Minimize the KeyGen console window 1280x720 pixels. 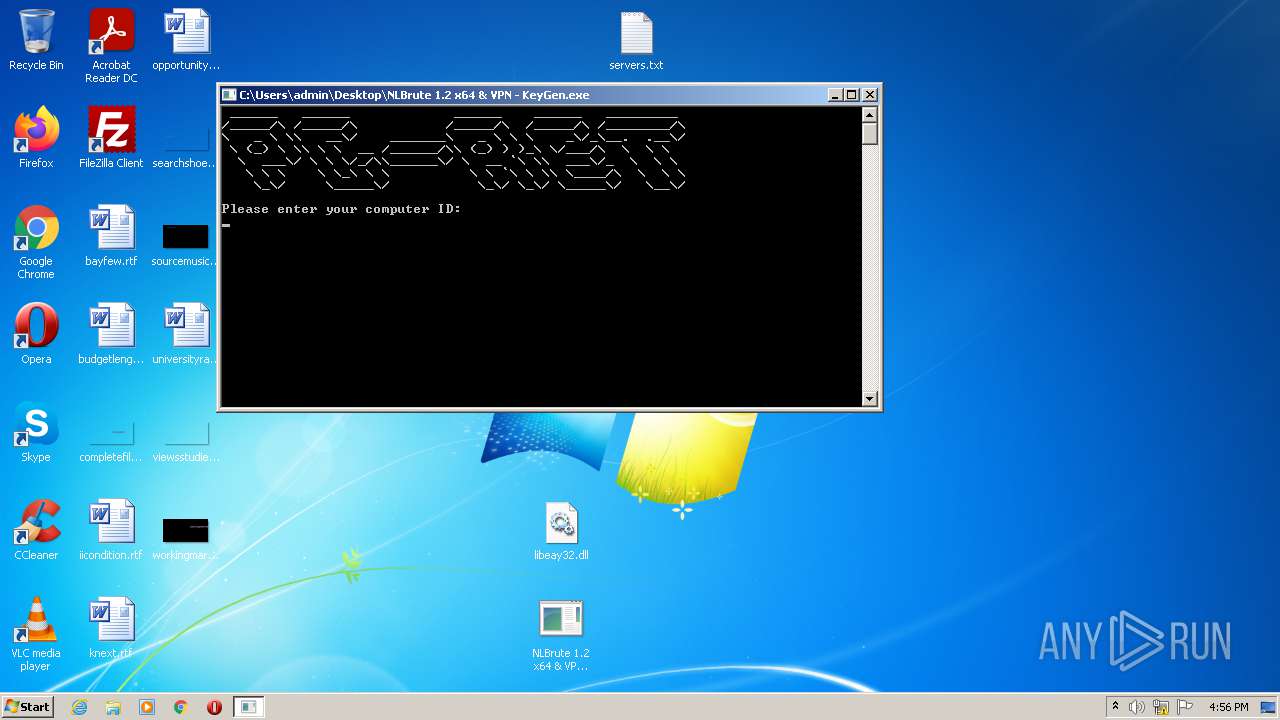coord(835,95)
